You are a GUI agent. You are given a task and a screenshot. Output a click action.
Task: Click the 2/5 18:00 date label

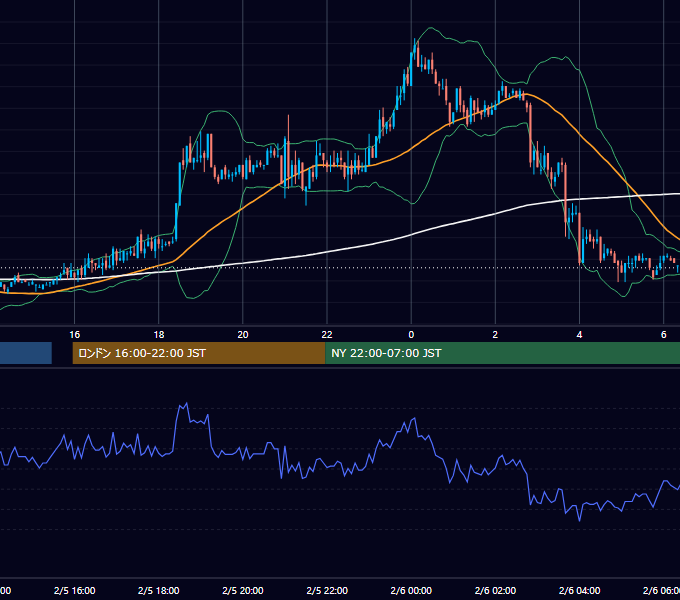coord(159,590)
